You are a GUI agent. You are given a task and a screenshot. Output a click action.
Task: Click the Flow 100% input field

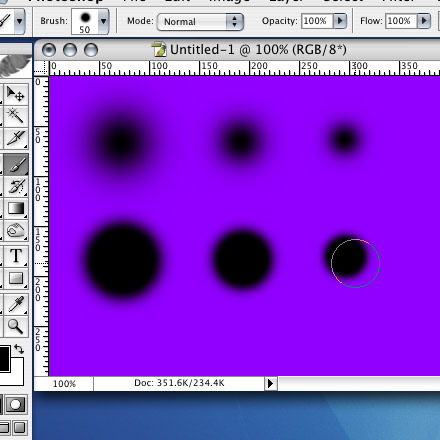401,21
